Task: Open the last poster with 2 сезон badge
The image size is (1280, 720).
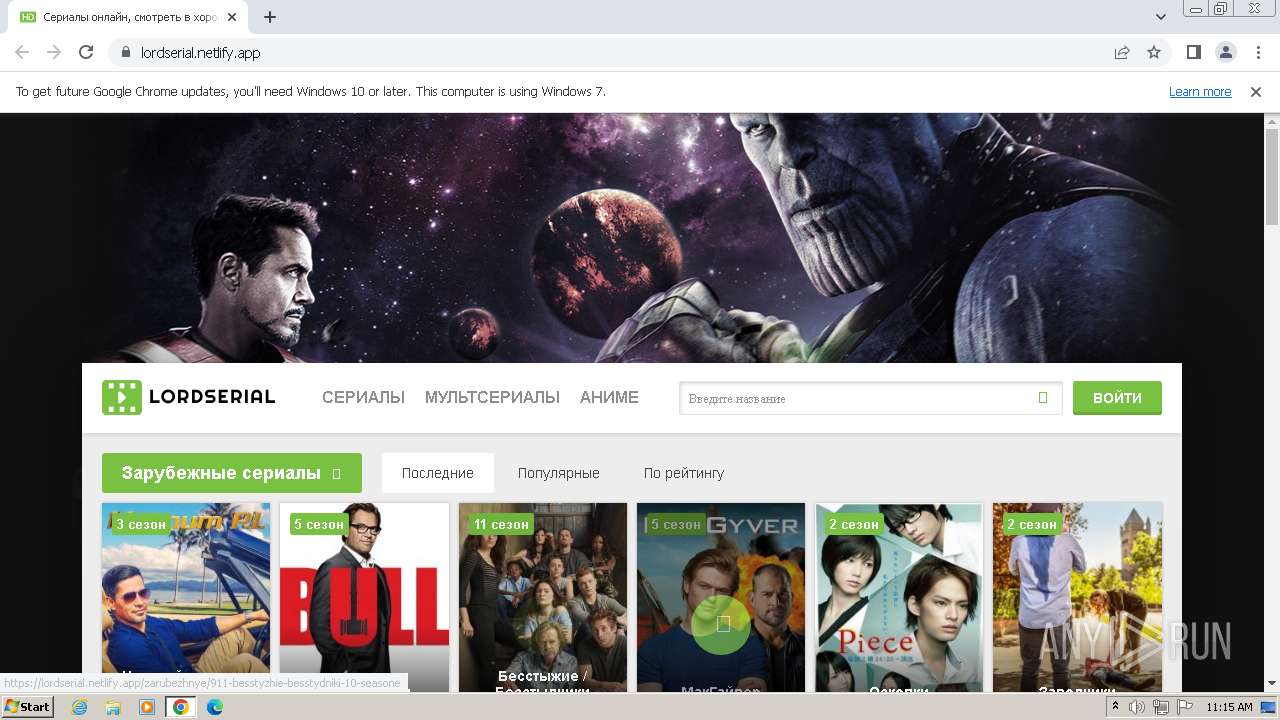Action: tap(1078, 597)
